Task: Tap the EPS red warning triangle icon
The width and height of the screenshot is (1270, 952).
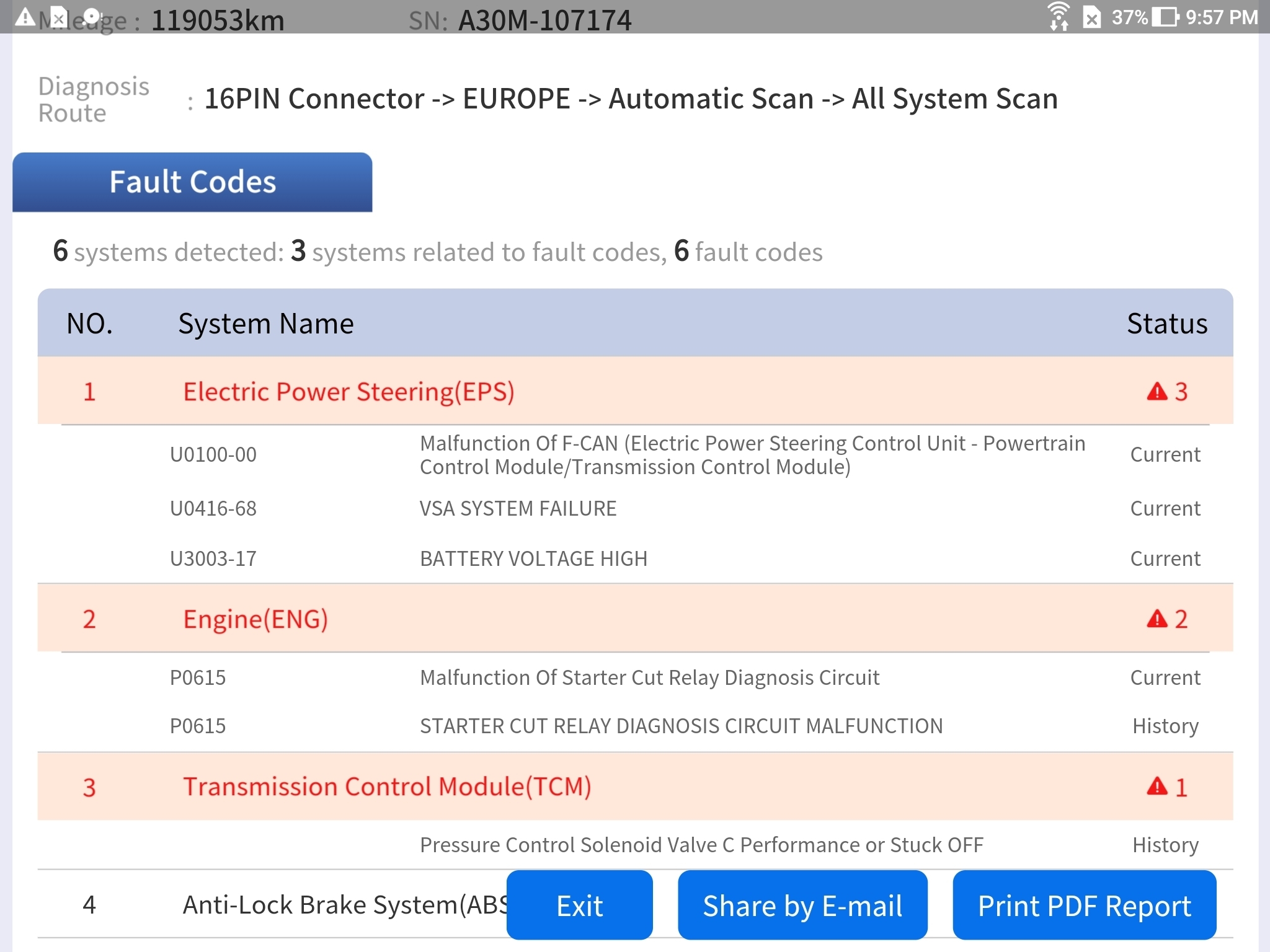Action: 1157,392
